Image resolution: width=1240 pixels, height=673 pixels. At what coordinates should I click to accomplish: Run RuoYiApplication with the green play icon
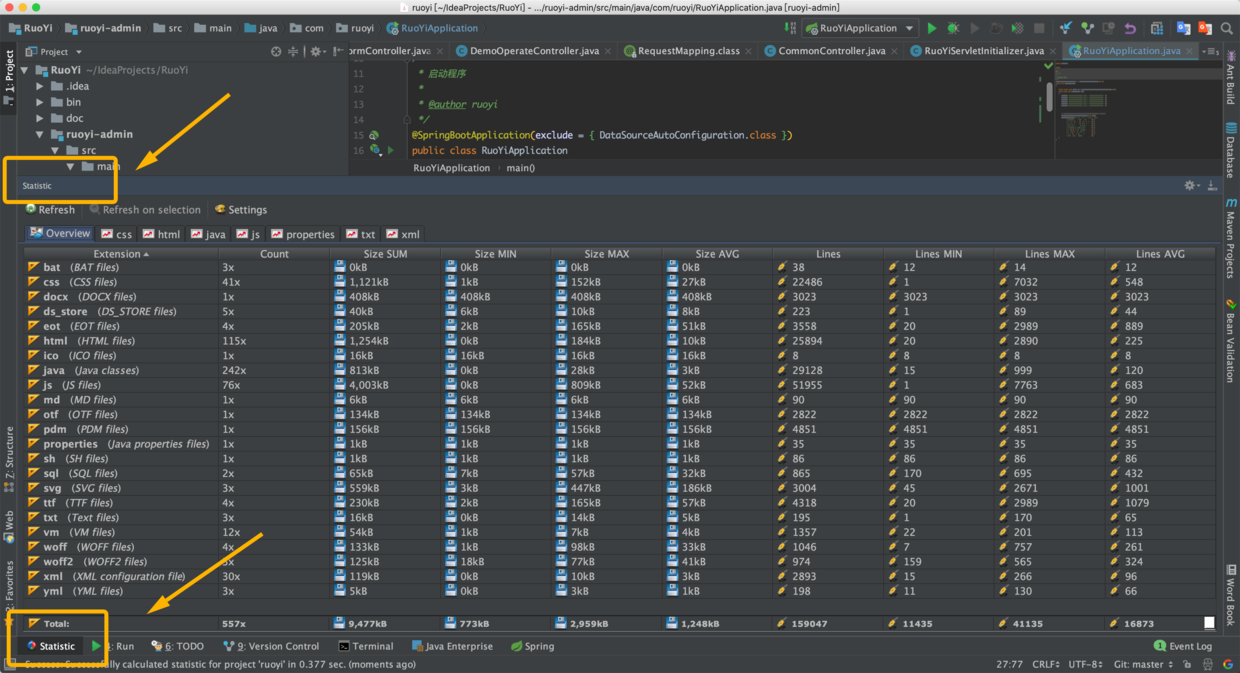(x=932, y=29)
